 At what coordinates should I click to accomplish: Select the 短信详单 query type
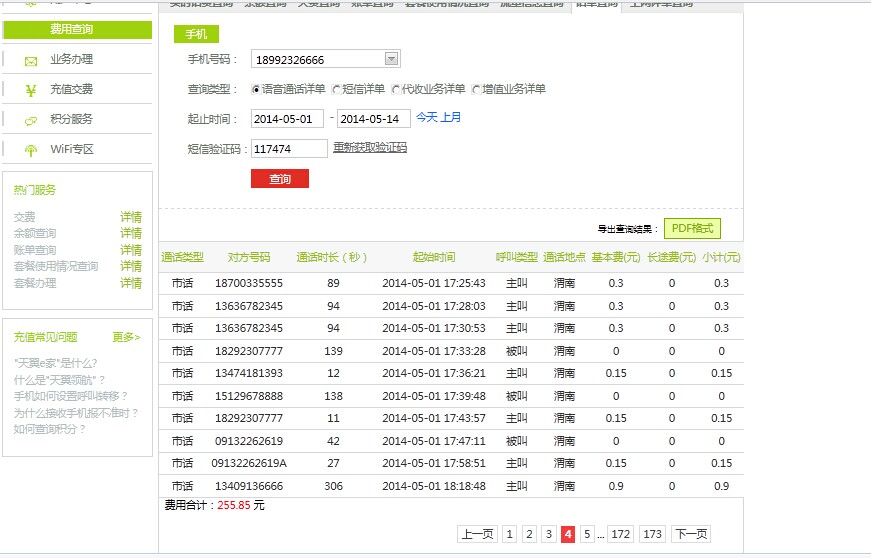click(x=336, y=89)
